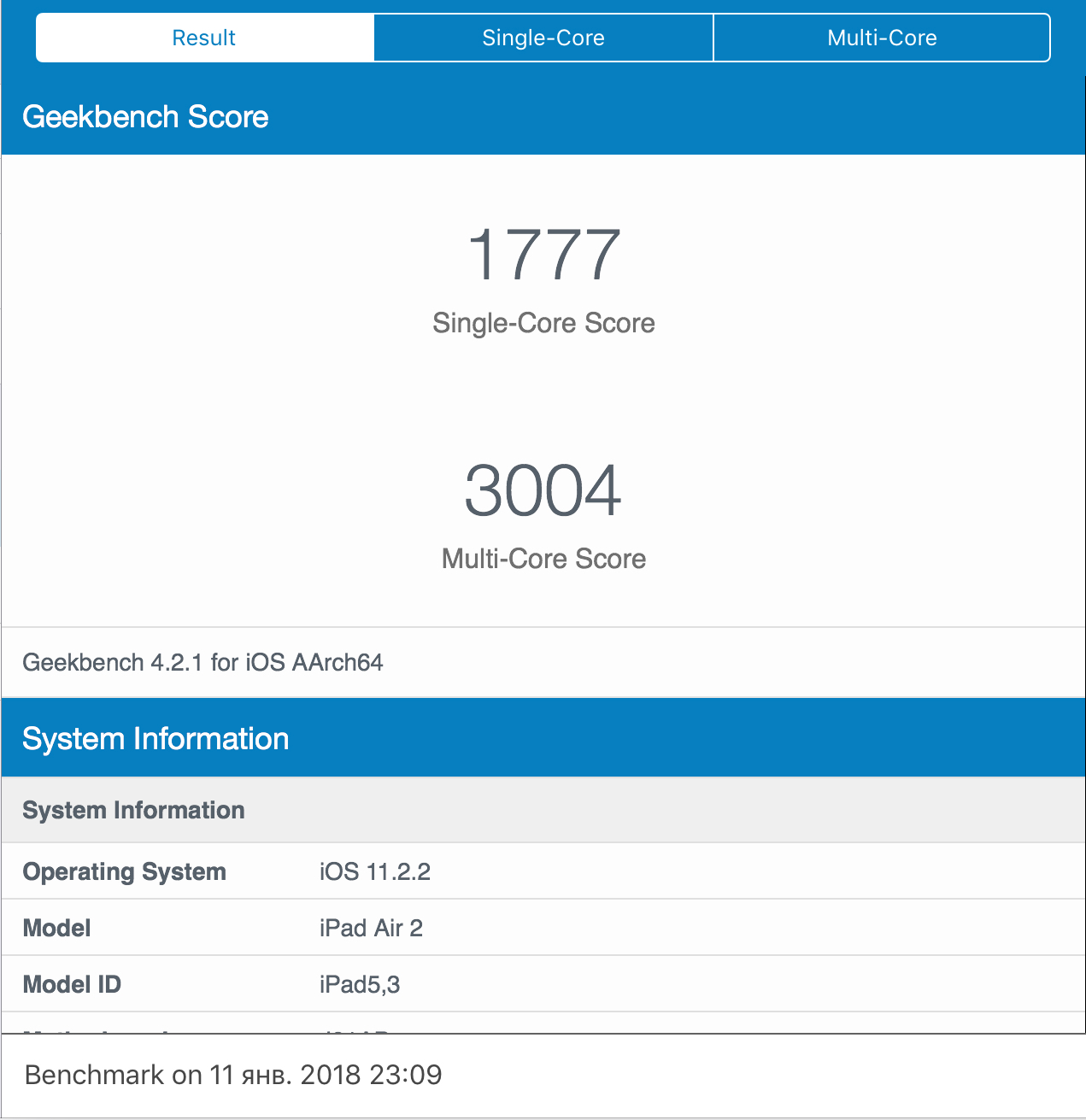The width and height of the screenshot is (1086, 1120).
Task: Click the Single-Core Score label
Action: tap(543, 323)
